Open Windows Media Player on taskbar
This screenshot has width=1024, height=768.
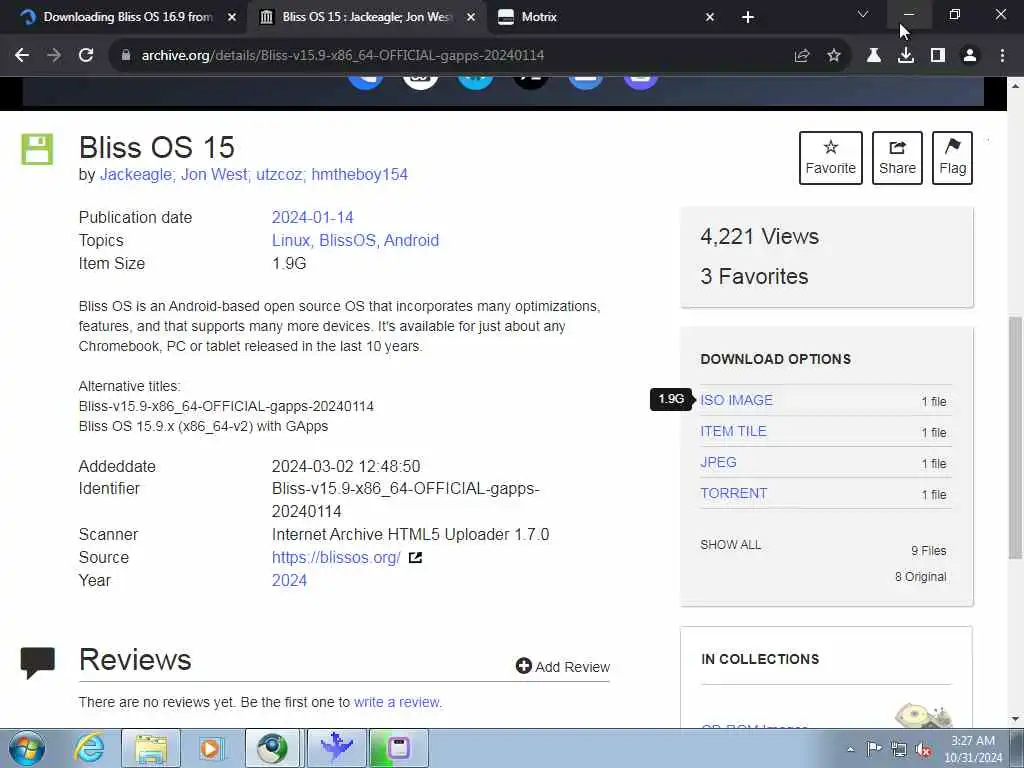pyautogui.click(x=210, y=748)
